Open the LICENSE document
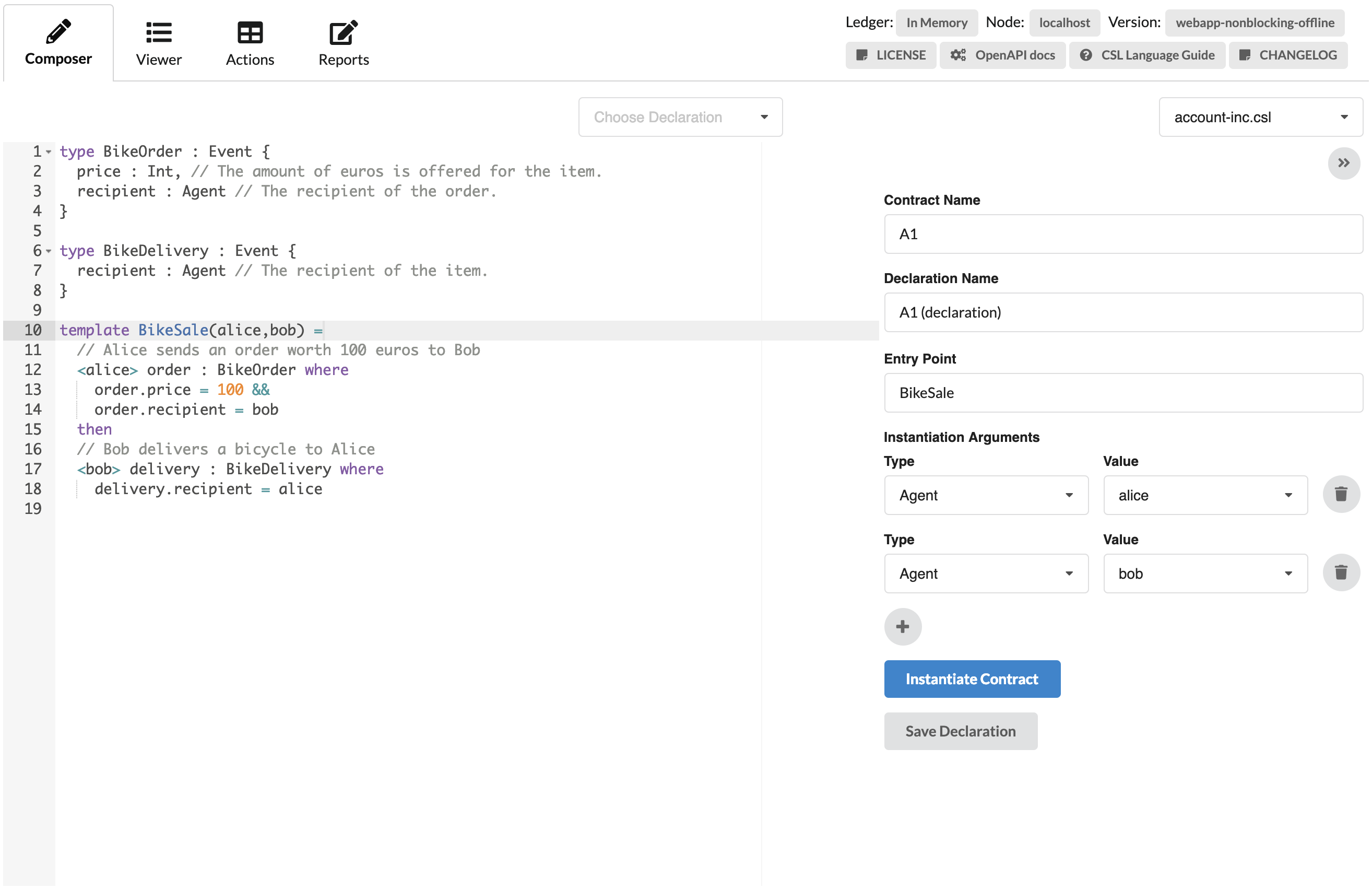The width and height of the screenshot is (1372, 889). [890, 55]
